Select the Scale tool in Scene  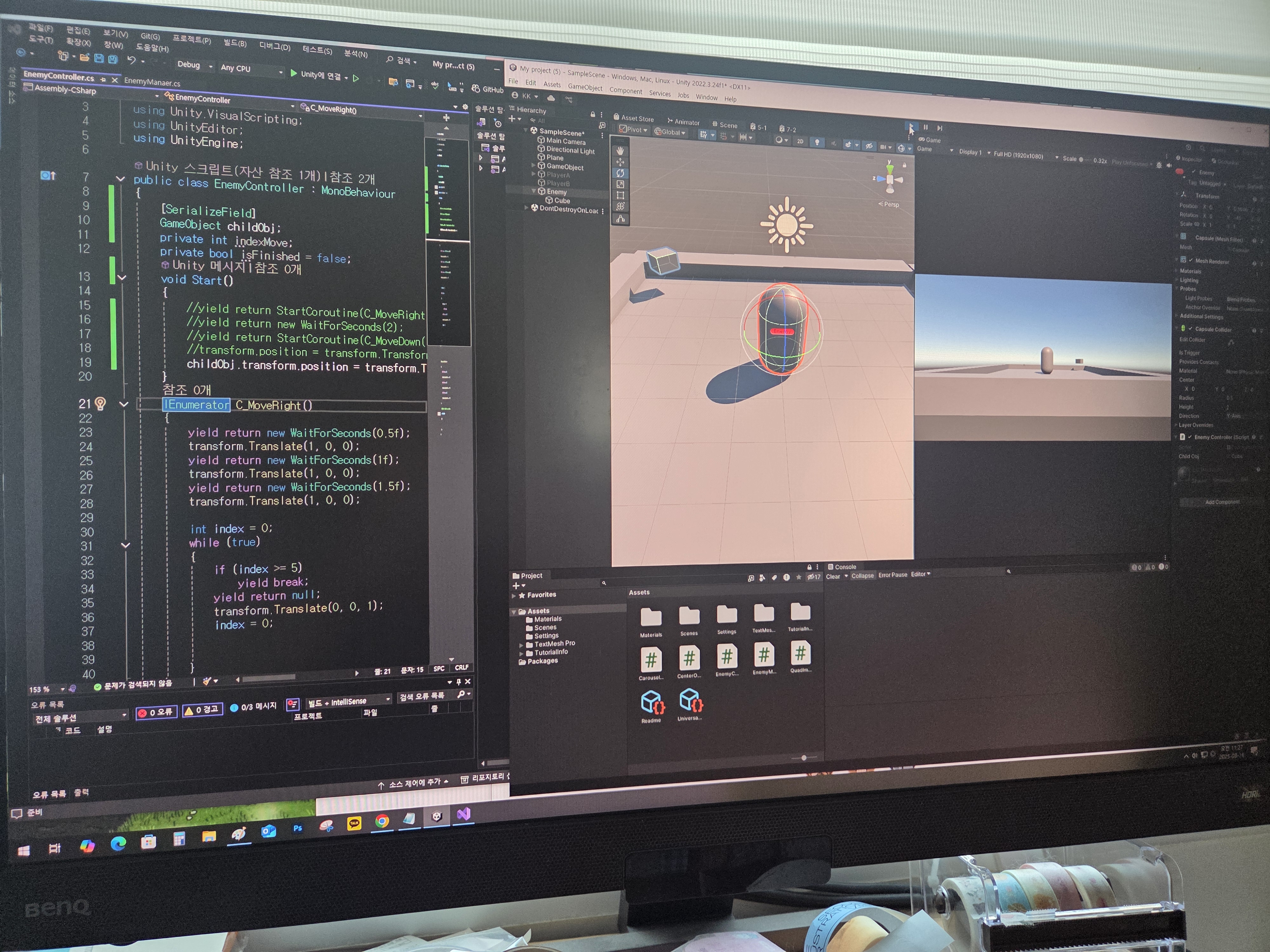(620, 184)
